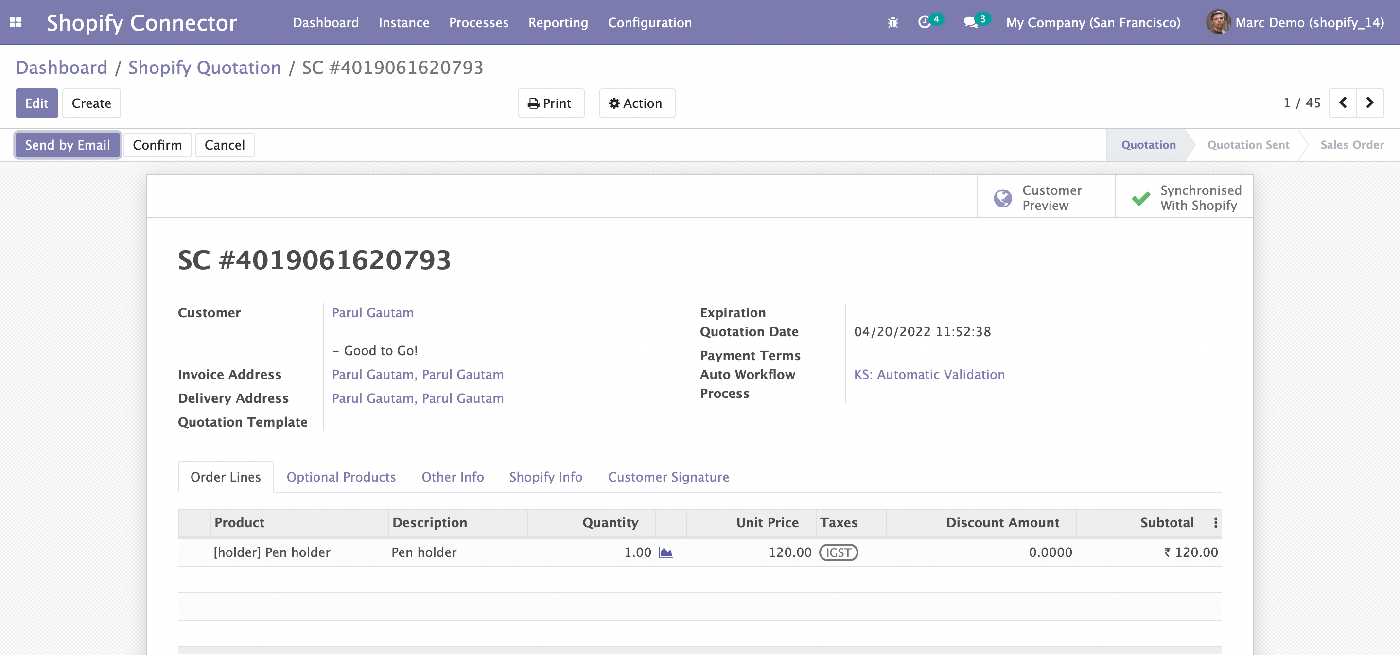
Task: Open the Processes menu
Action: click(x=479, y=22)
